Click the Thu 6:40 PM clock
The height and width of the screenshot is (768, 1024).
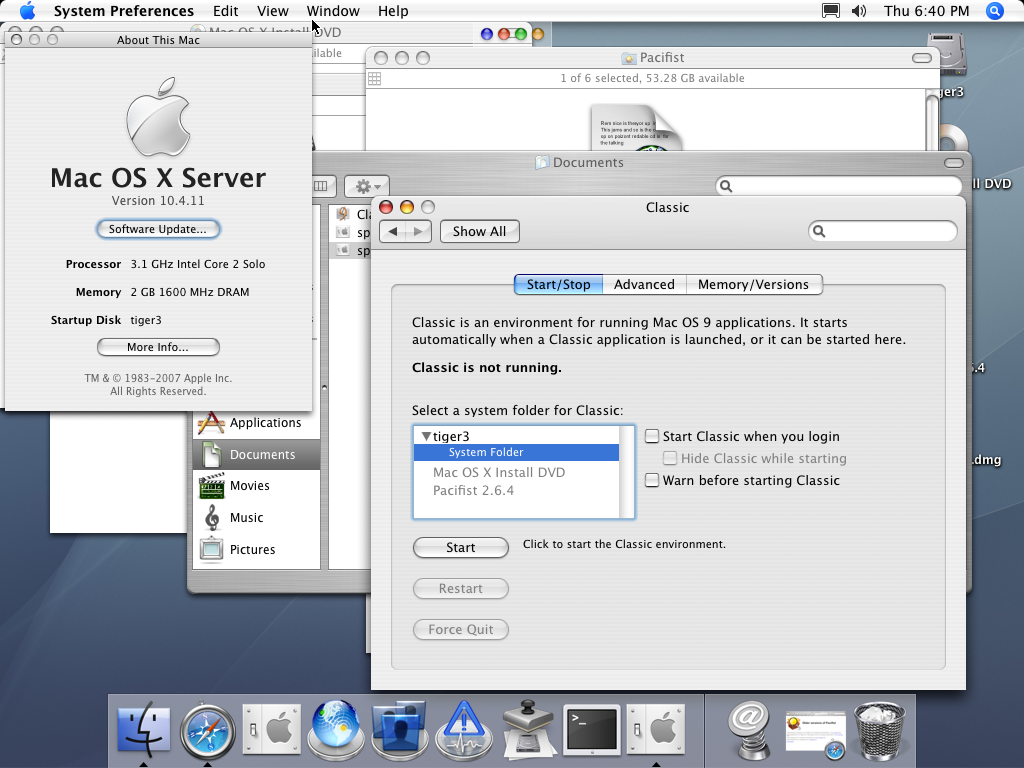[x=926, y=11]
